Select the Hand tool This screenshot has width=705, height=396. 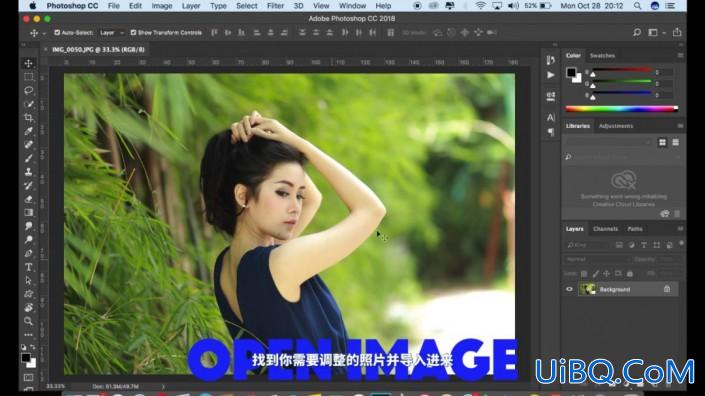coord(28,307)
